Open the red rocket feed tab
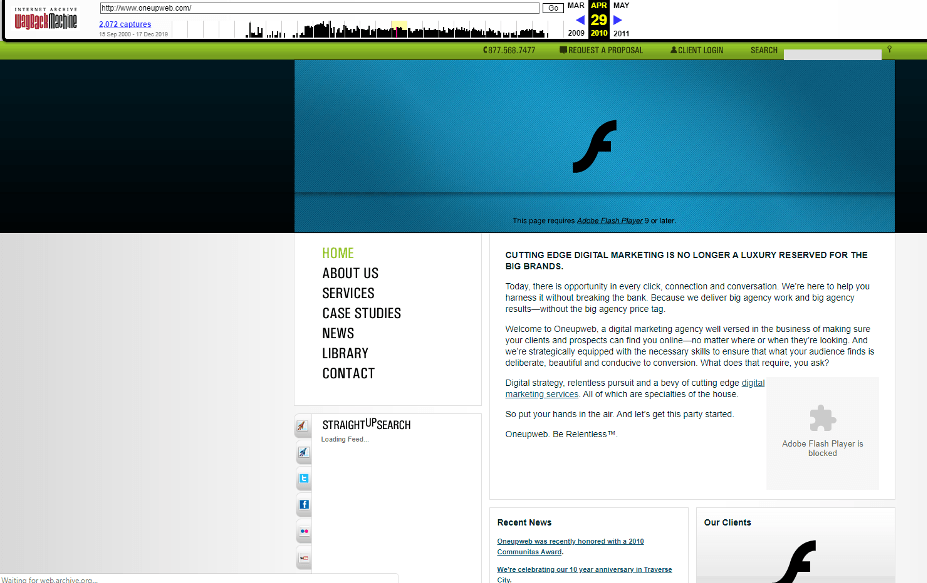The height and width of the screenshot is (583, 927). pyautogui.click(x=303, y=426)
